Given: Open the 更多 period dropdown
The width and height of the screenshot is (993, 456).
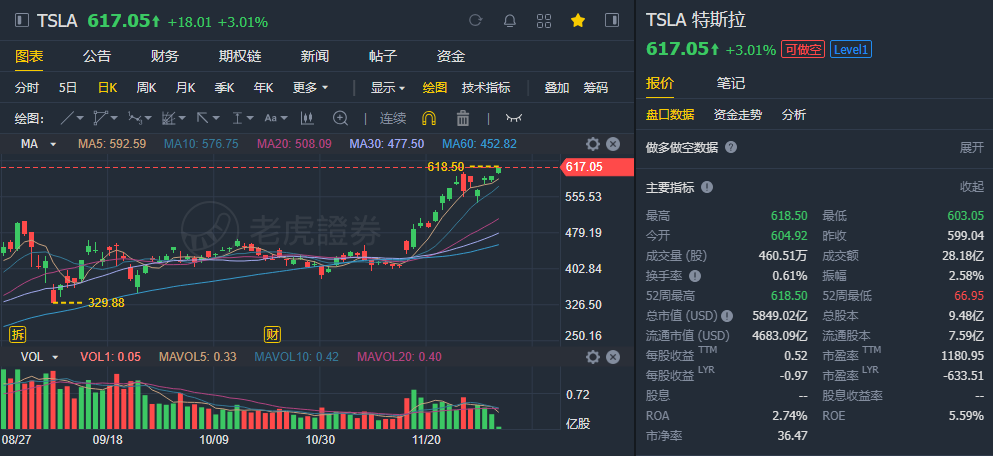Looking at the screenshot, I should tap(310, 88).
